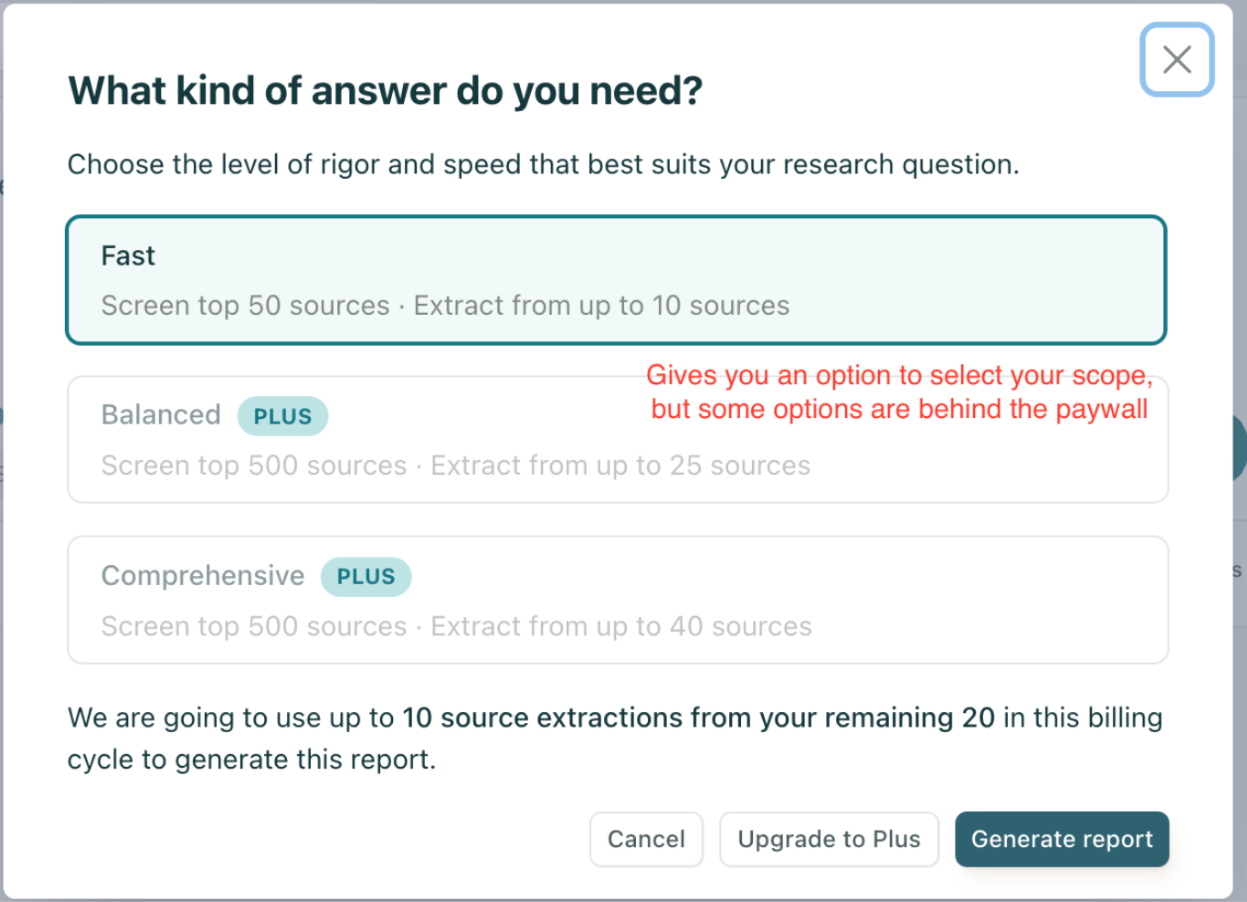Click the PLUS badge beside Comprehensive
The image size is (1247, 902).
[x=366, y=577]
